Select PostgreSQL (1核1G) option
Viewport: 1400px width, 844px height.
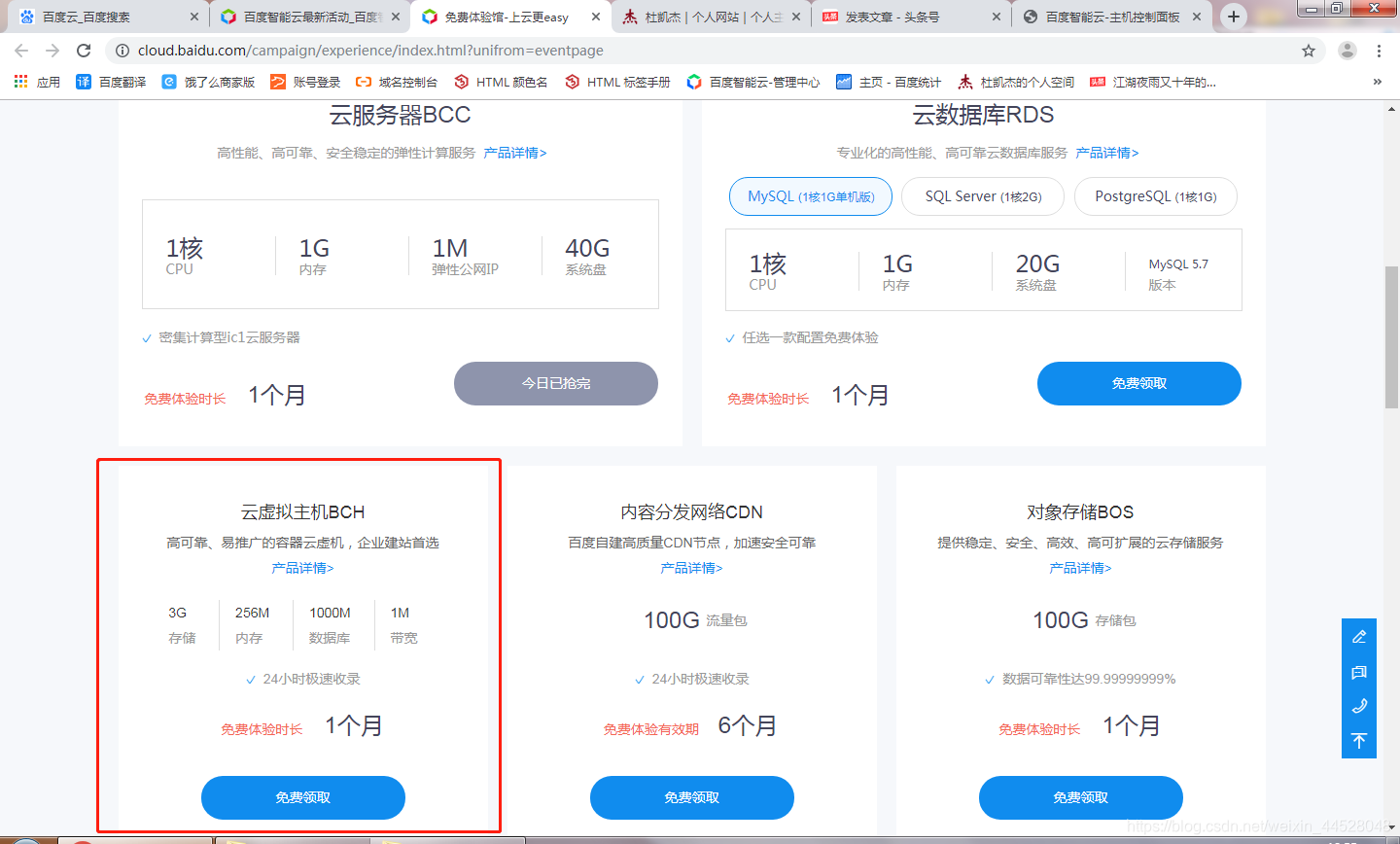point(1156,196)
